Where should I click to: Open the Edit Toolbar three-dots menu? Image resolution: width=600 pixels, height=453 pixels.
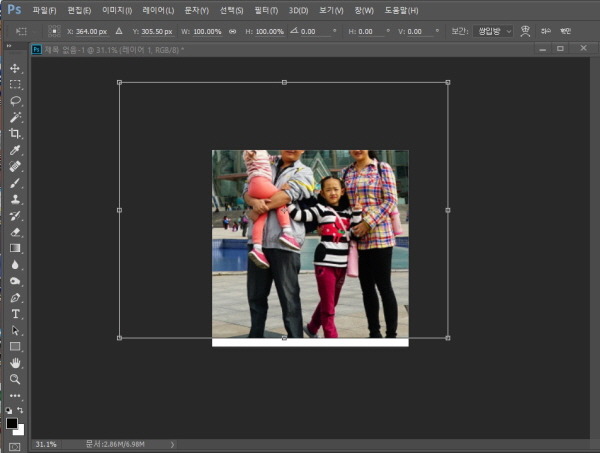(15, 396)
